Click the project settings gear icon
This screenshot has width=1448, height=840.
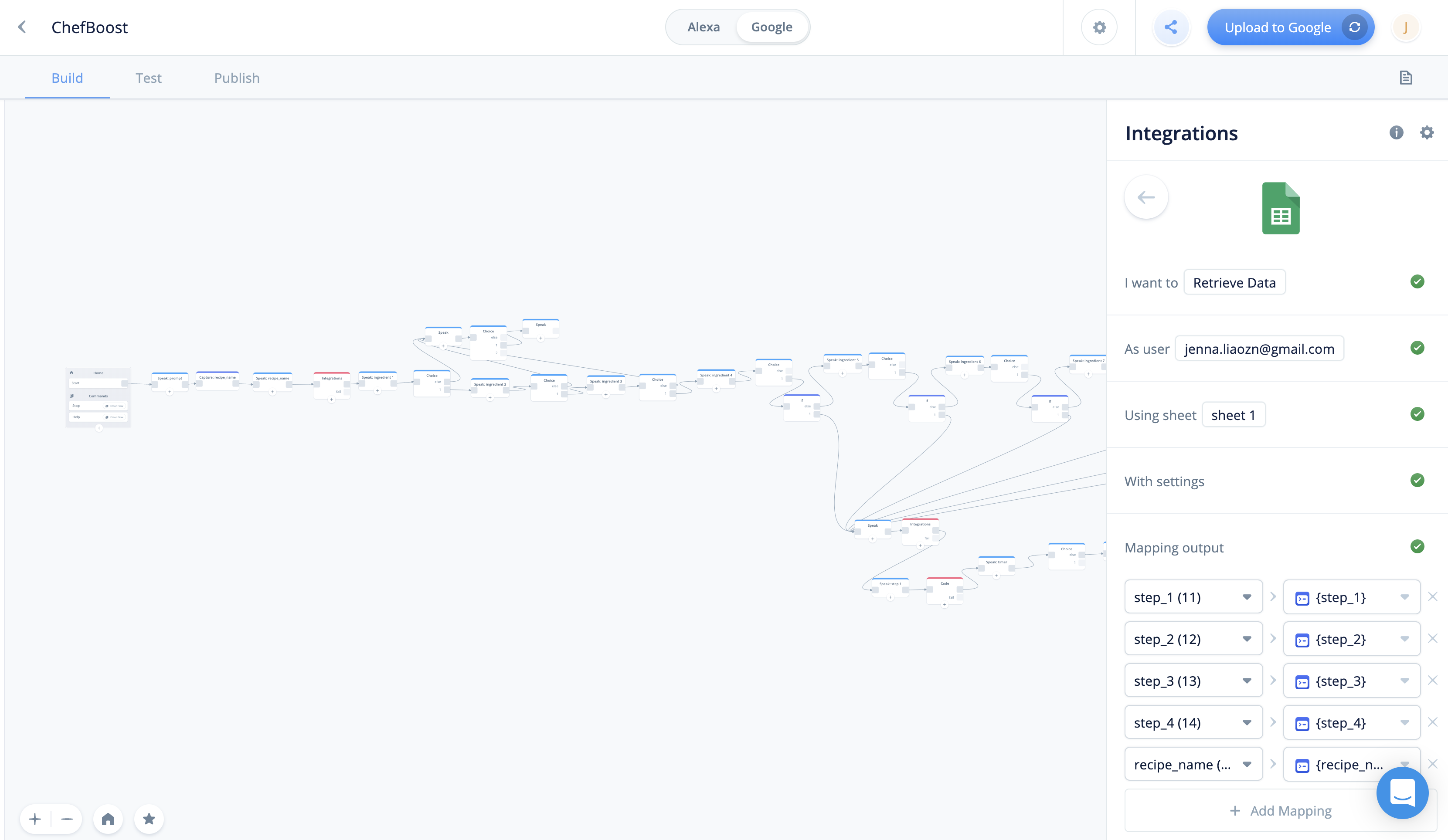point(1099,27)
